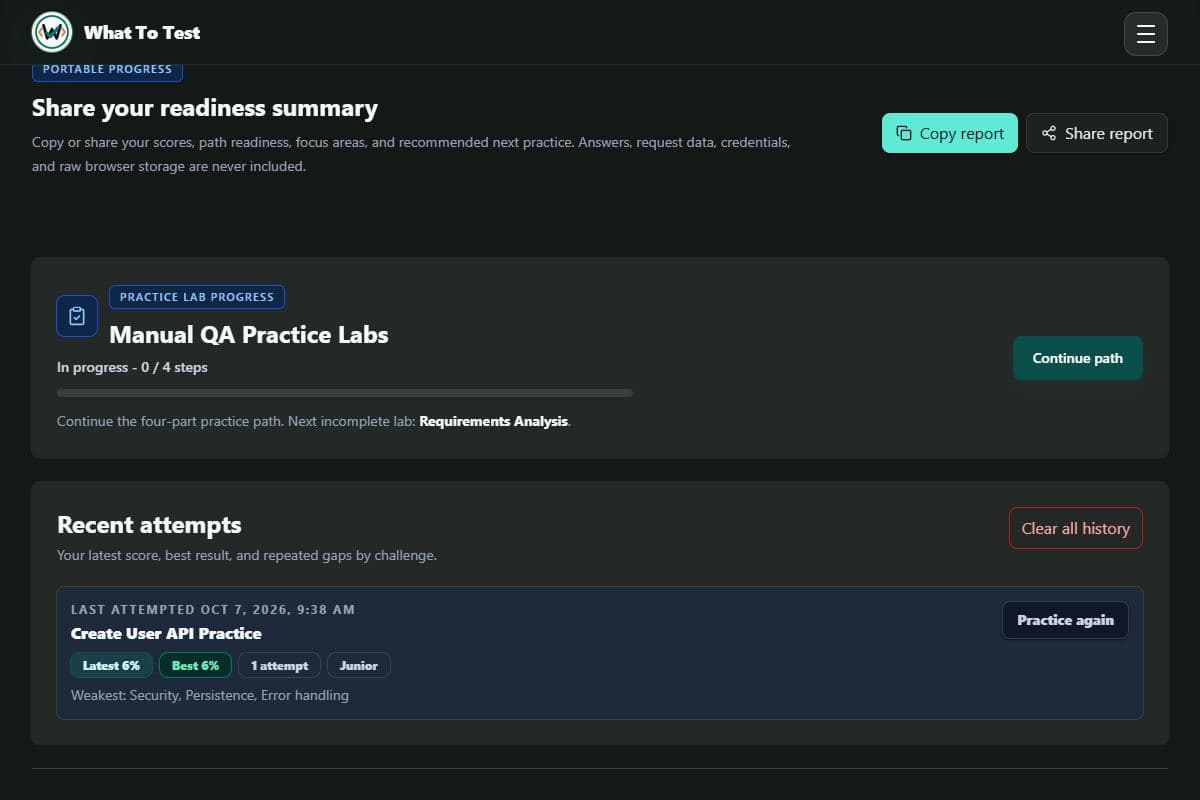This screenshot has width=1200, height=800.
Task: Click the Recent attempts heading
Action: pyautogui.click(x=149, y=525)
